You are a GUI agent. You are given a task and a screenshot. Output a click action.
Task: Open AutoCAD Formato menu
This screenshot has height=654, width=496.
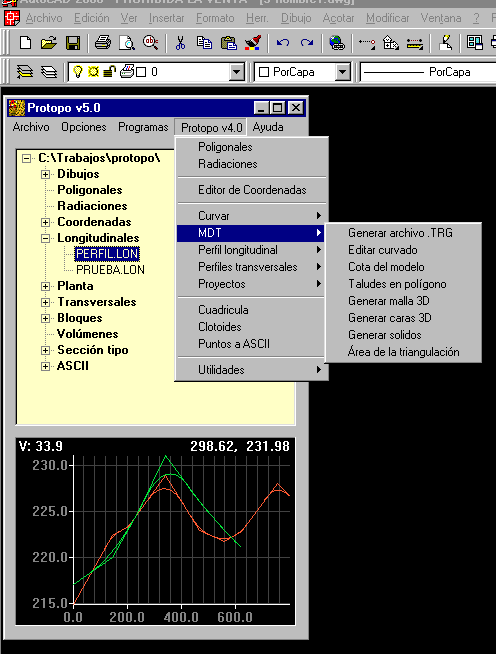215,18
